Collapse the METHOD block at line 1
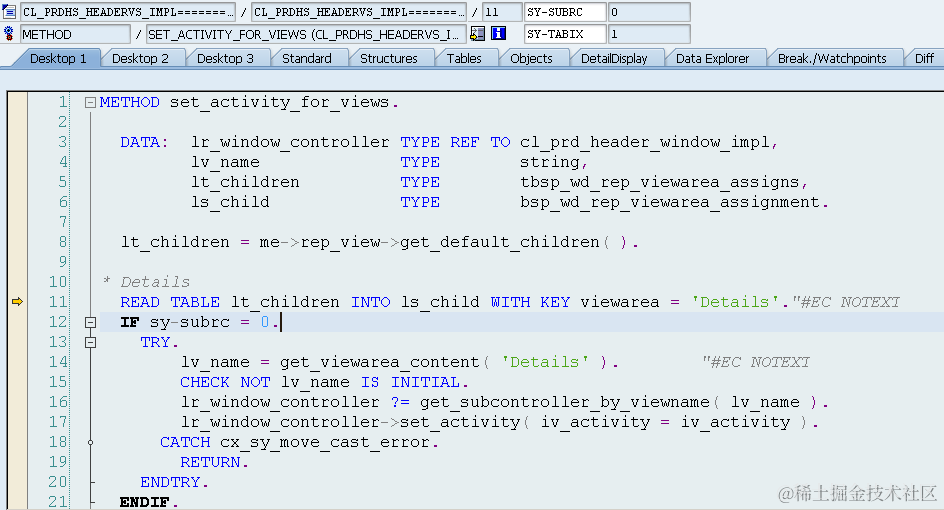This screenshot has width=944, height=510. (90, 102)
